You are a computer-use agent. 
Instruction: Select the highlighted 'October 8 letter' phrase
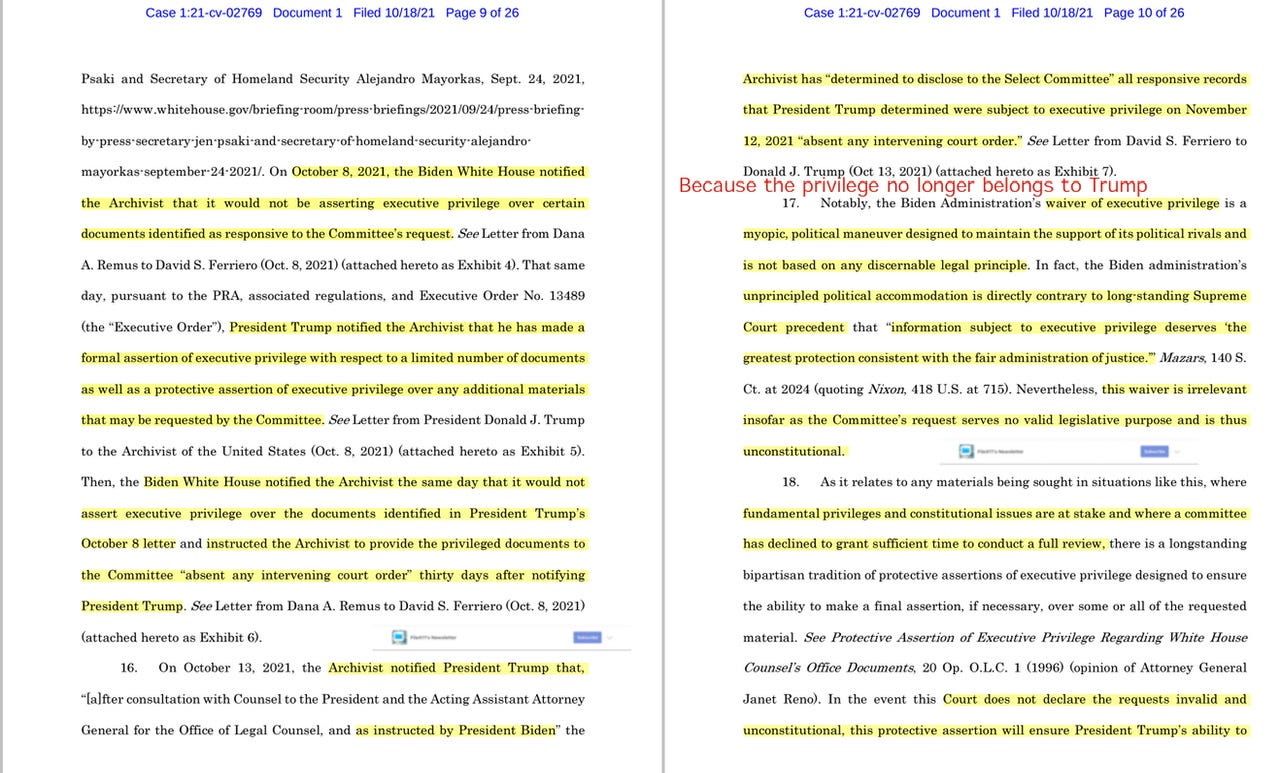(x=128, y=544)
